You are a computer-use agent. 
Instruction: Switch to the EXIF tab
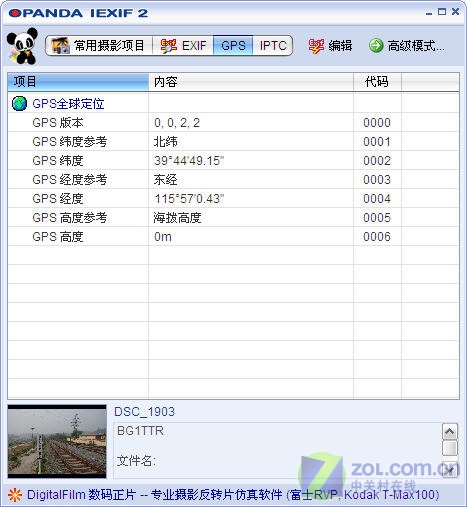click(183, 45)
